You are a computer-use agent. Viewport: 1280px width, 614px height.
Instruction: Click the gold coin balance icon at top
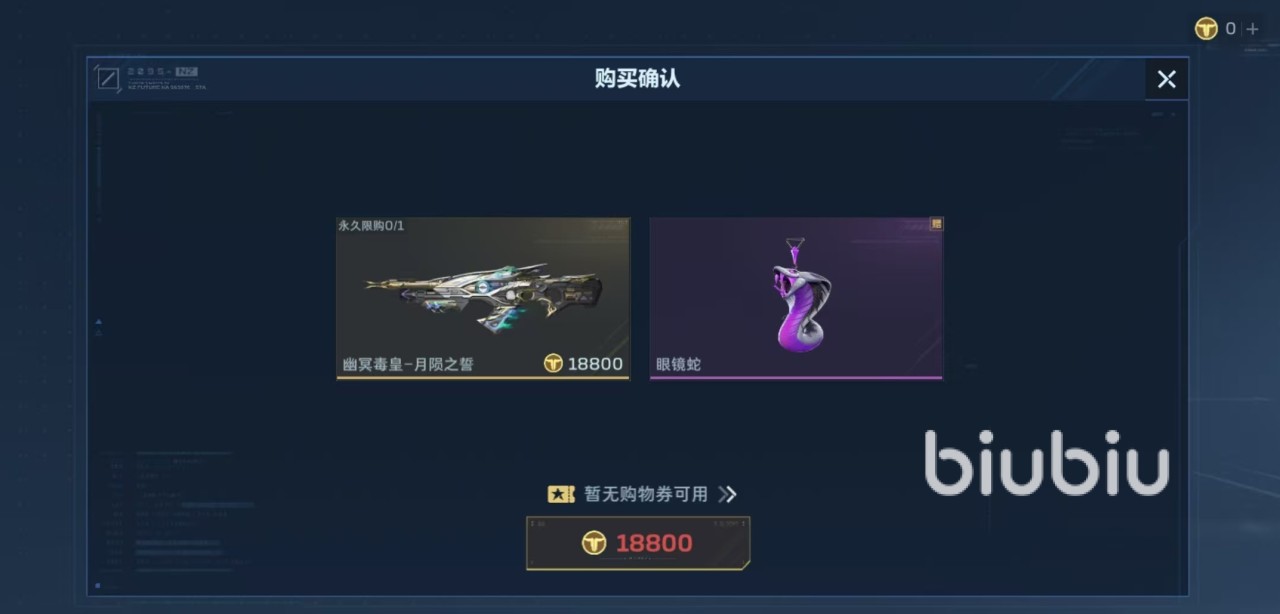[x=1206, y=29]
